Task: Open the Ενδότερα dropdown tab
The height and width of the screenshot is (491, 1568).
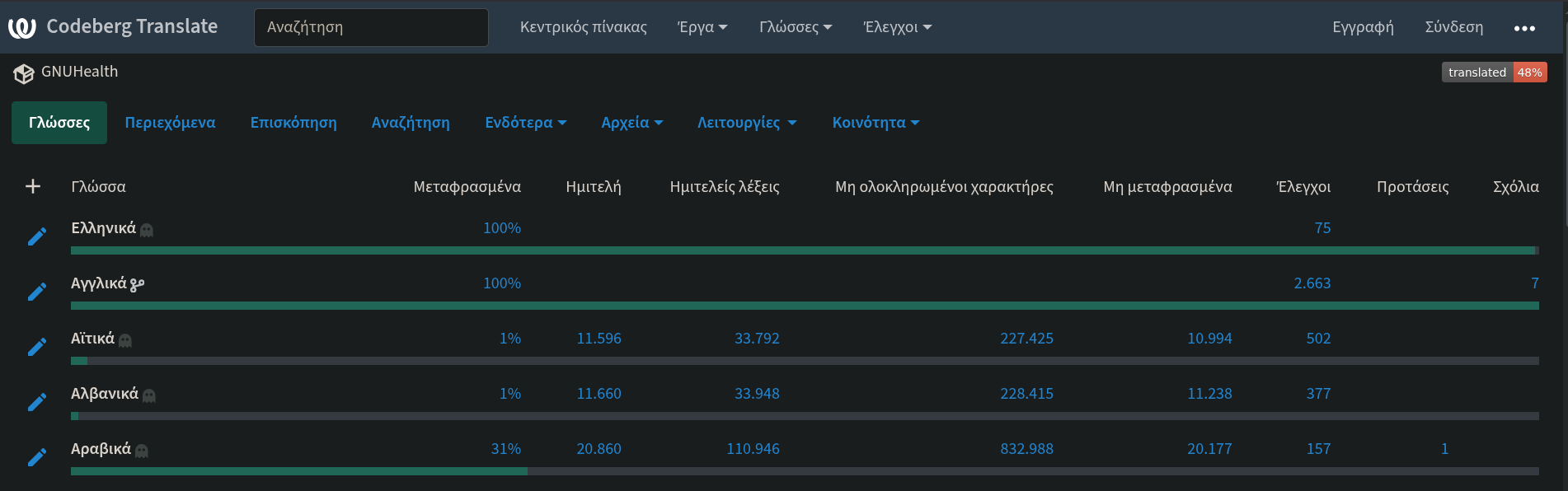Action: [525, 123]
